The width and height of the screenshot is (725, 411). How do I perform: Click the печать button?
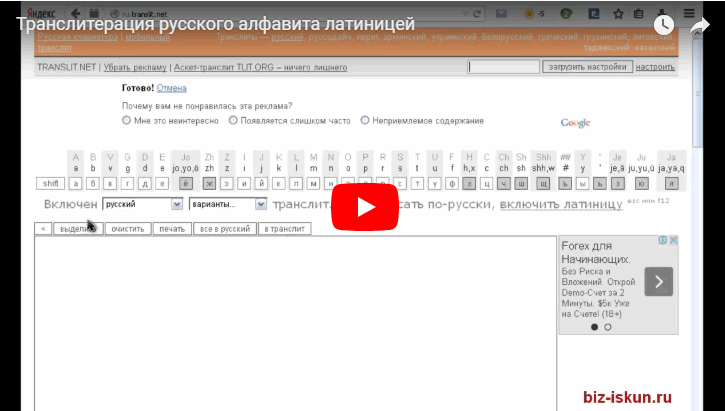[172, 229]
